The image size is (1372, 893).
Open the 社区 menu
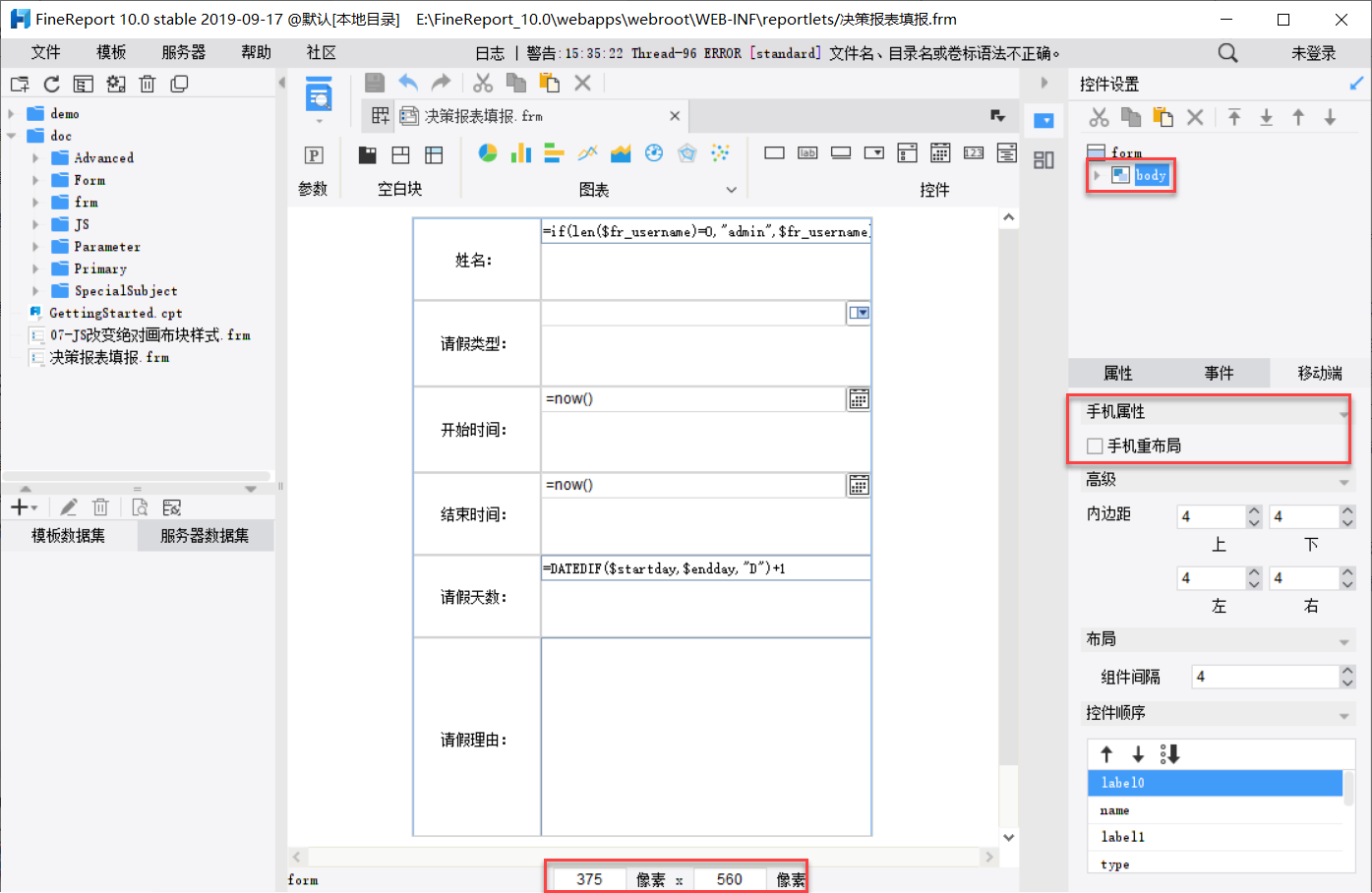coord(321,52)
